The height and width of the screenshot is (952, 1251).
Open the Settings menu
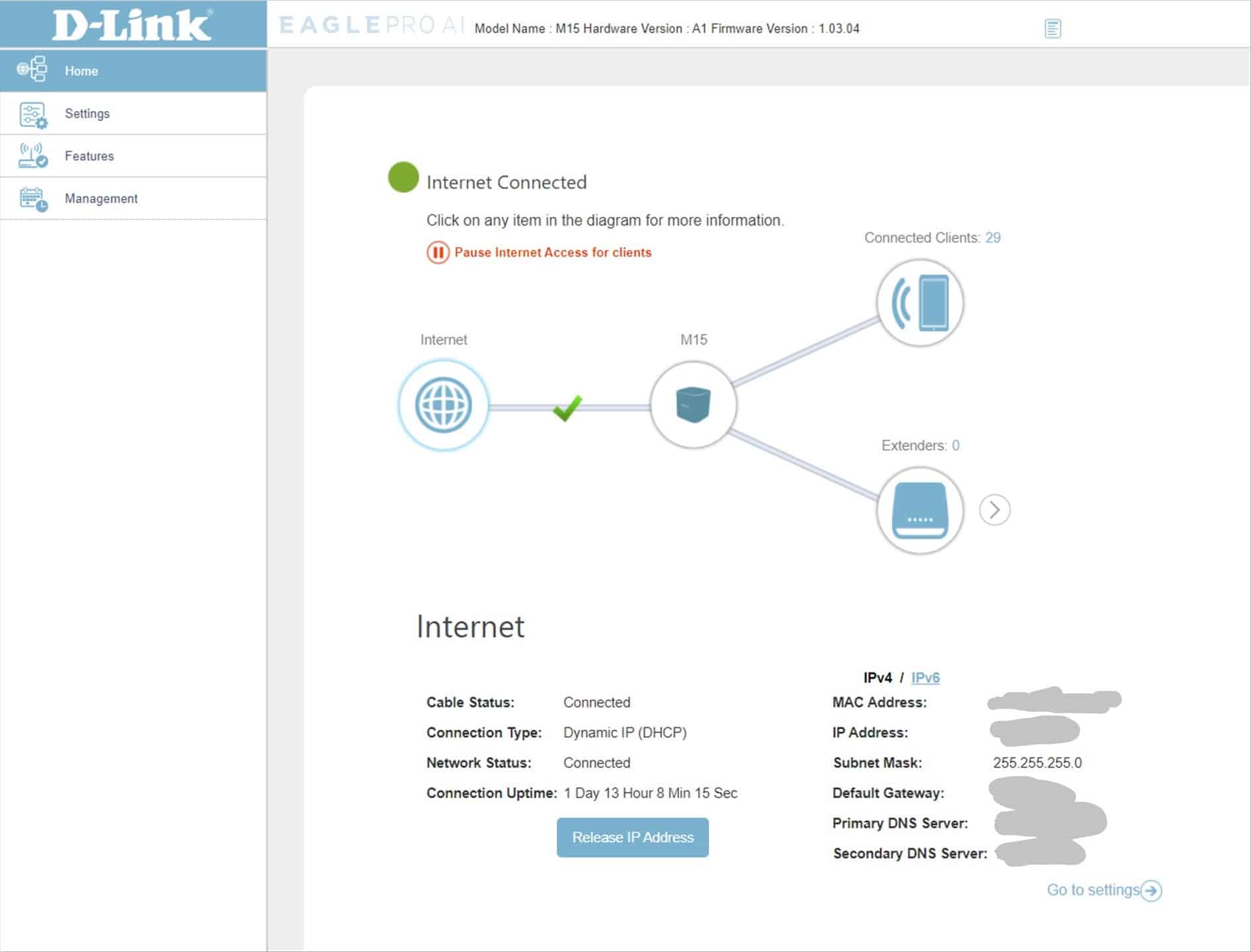pyautogui.click(x=134, y=114)
